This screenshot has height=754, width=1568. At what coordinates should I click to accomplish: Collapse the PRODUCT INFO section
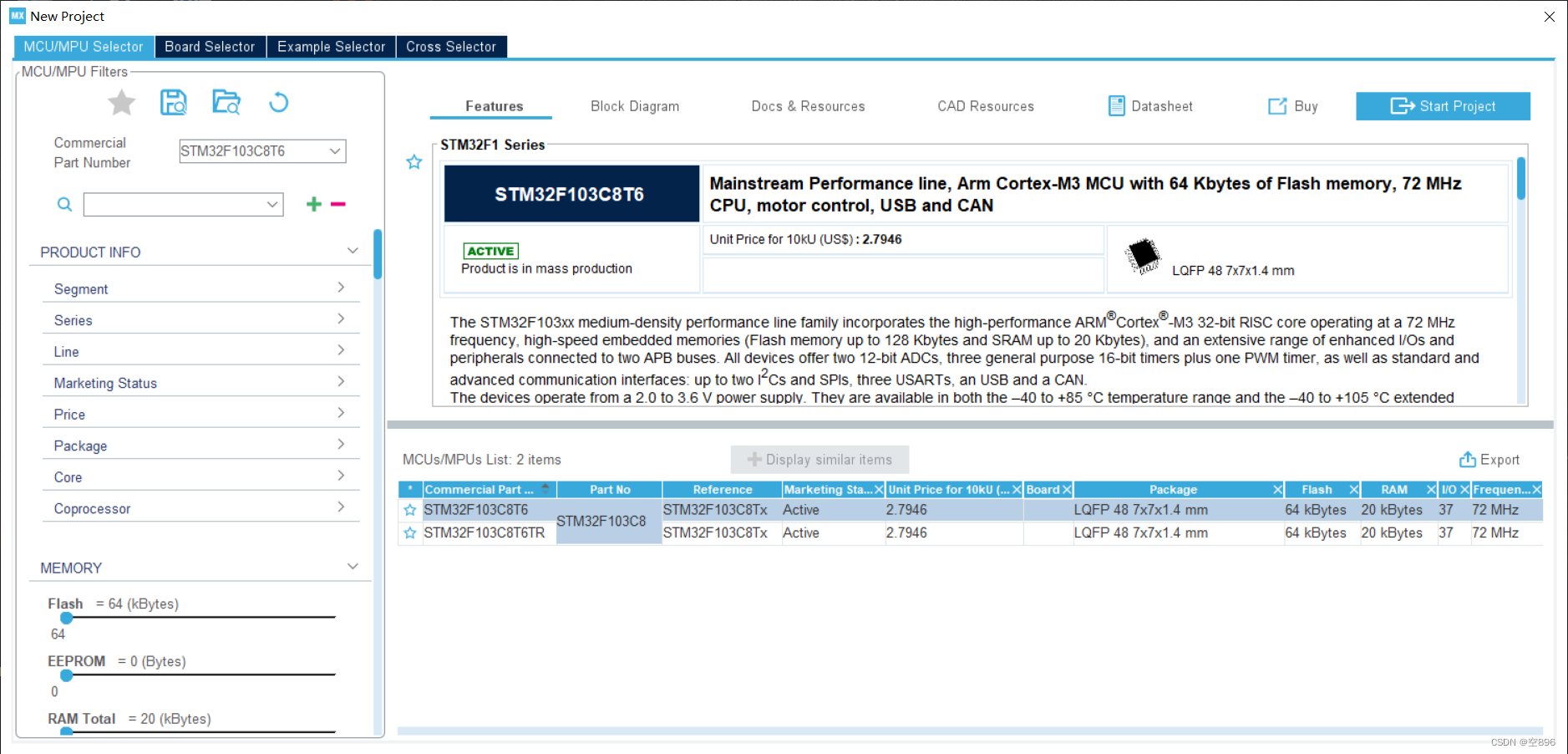coord(353,251)
